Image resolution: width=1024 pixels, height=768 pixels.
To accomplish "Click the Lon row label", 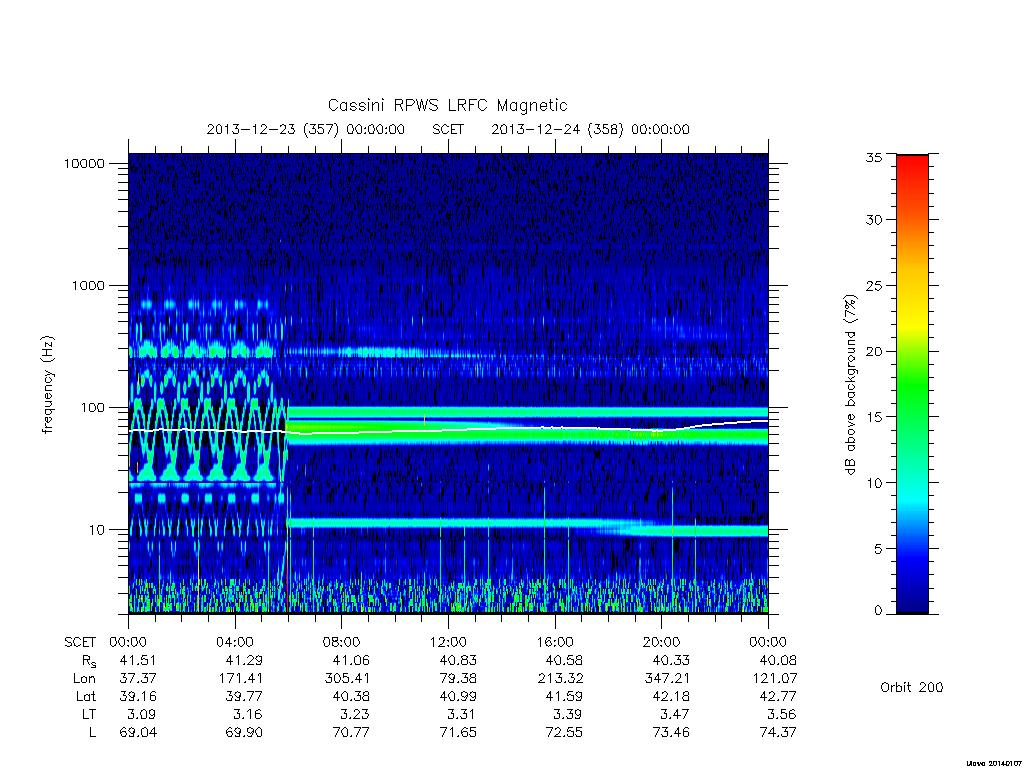I will [84, 679].
